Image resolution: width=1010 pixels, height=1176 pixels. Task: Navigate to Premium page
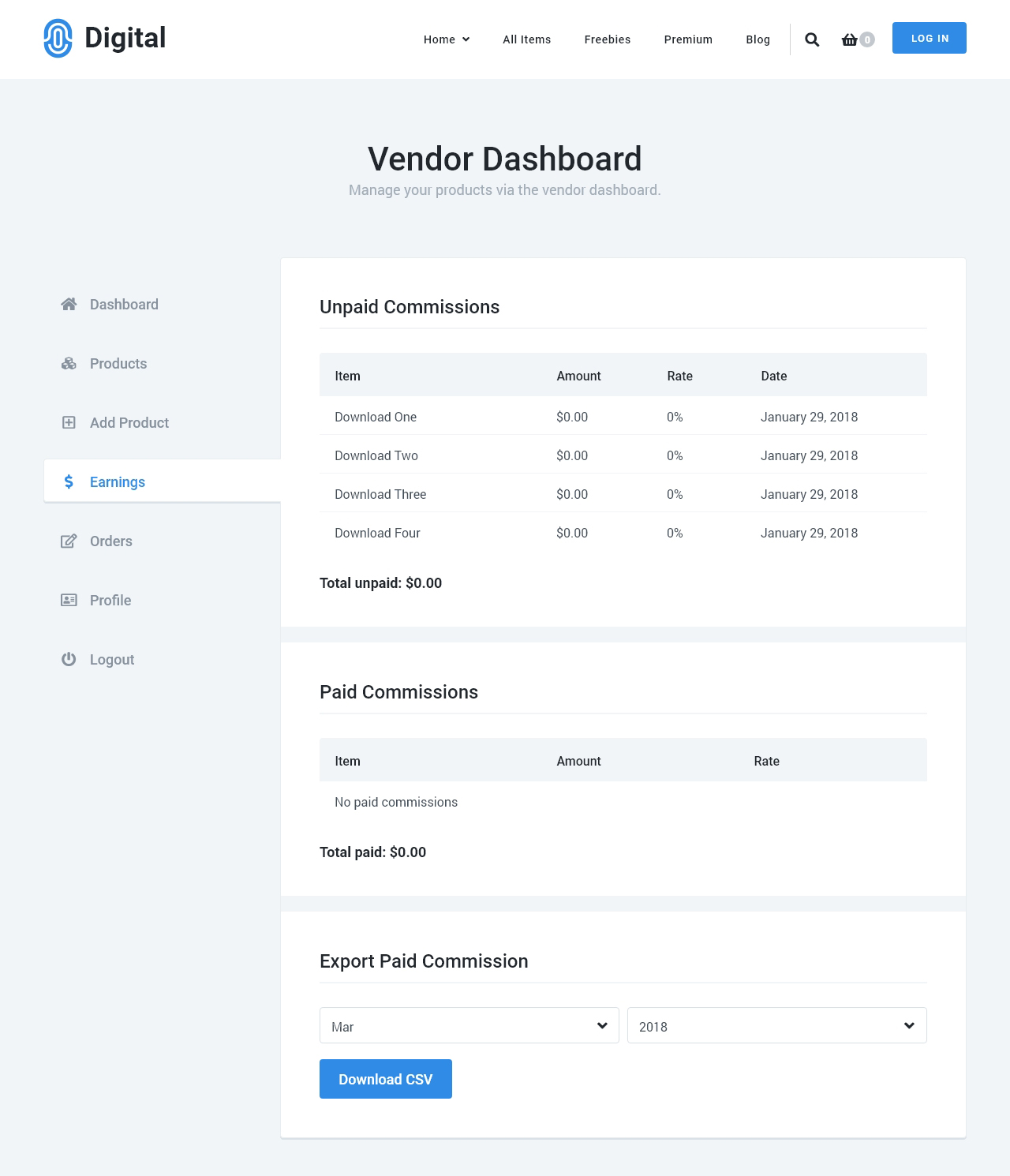tap(688, 39)
